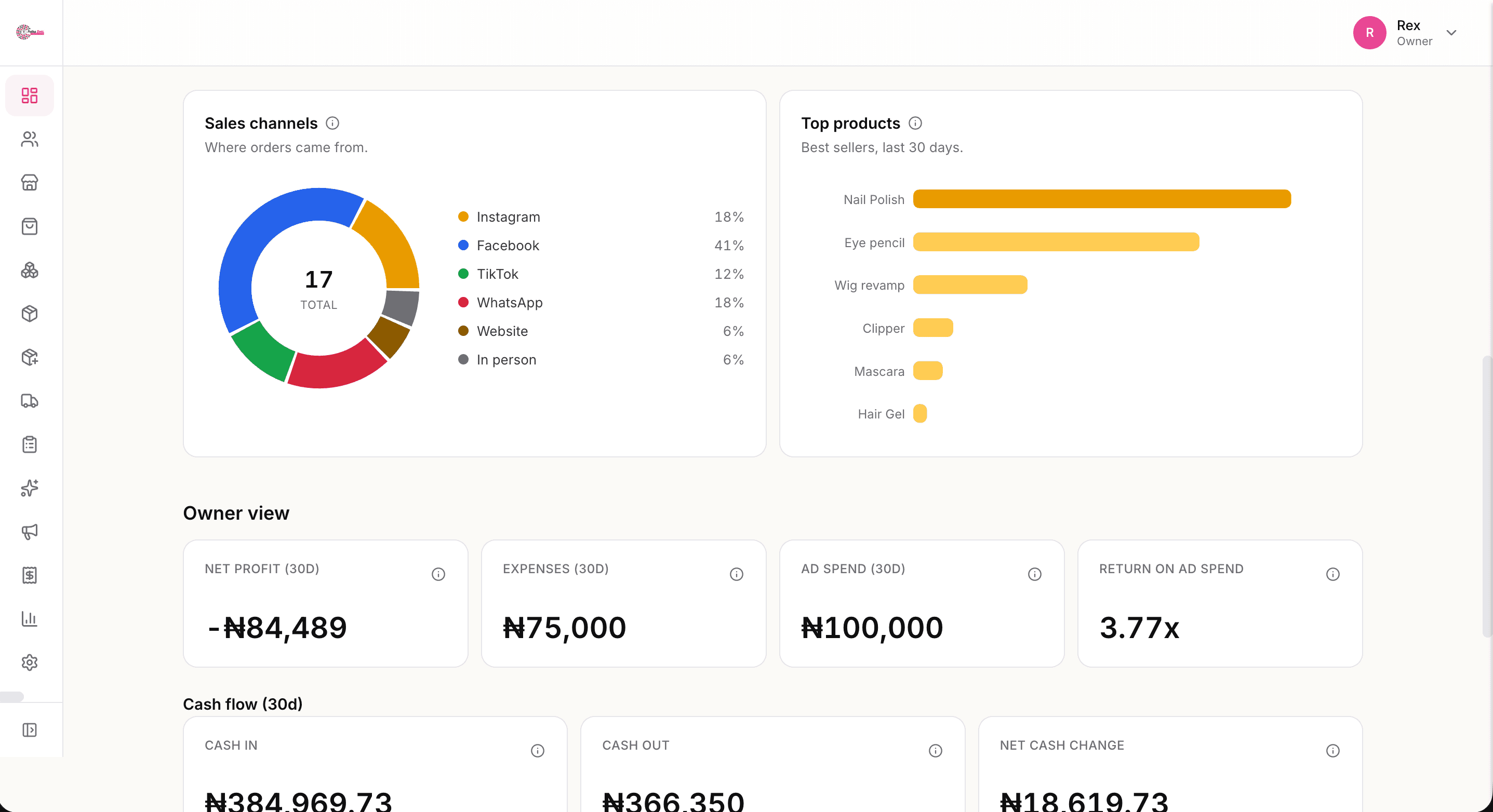Click the ₦75,000 expenses value
Image resolution: width=1493 pixels, height=812 pixels.
565,628
